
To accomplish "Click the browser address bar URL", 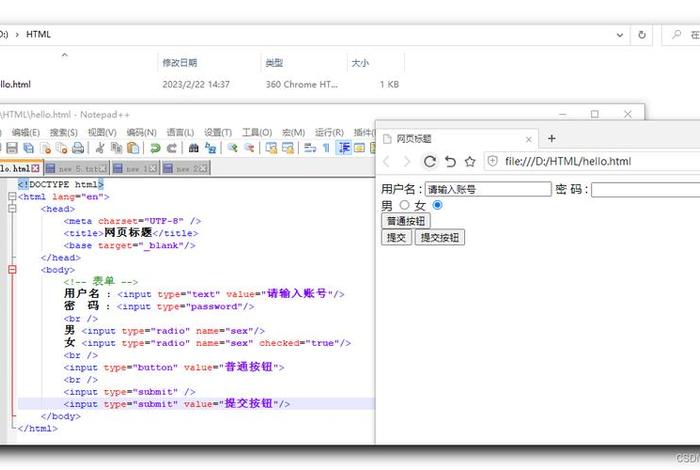I will pyautogui.click(x=568, y=162).
